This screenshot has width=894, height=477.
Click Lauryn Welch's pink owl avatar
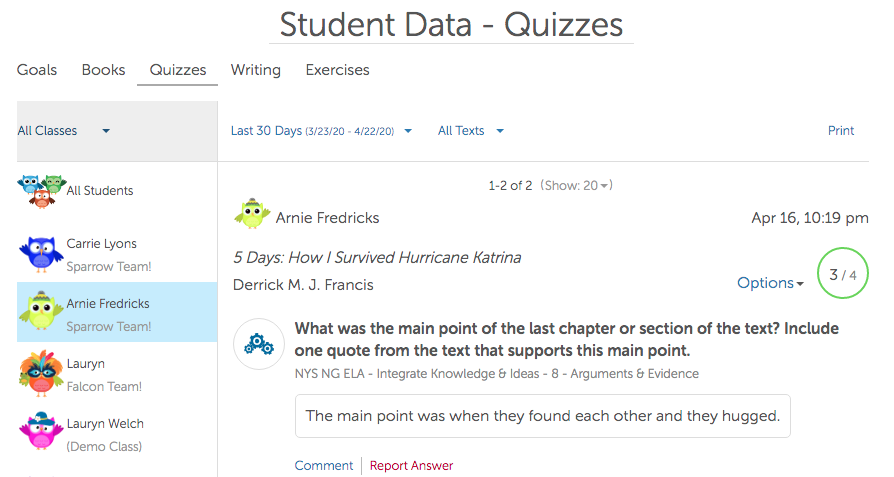[40, 432]
